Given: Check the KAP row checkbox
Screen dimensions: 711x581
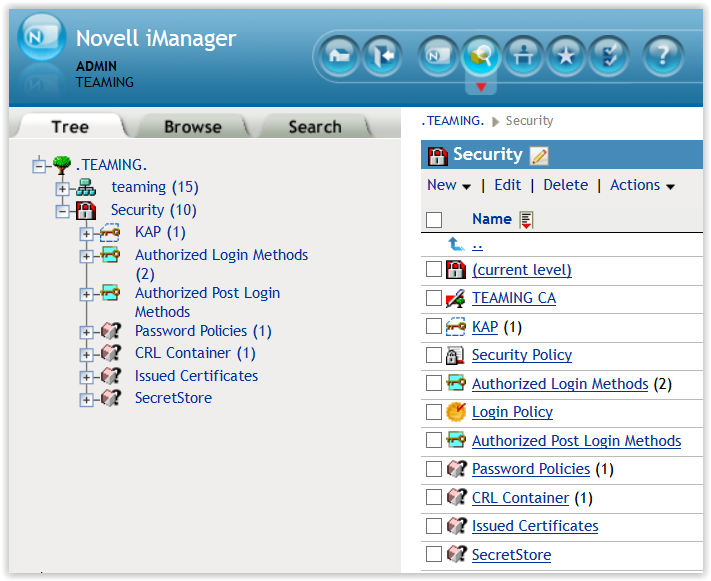Looking at the screenshot, I should (x=433, y=326).
